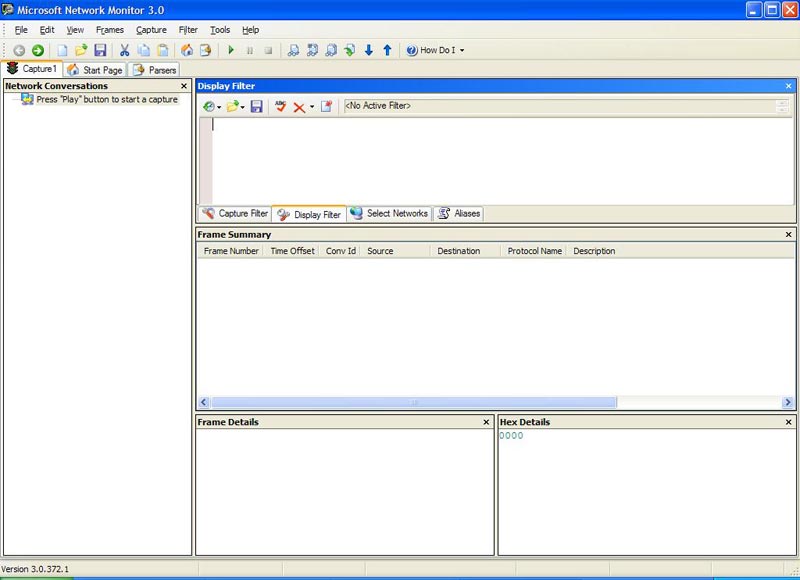Screen dimensions: 800x580
Task: Start capture with the green Play button
Action: pos(231,50)
